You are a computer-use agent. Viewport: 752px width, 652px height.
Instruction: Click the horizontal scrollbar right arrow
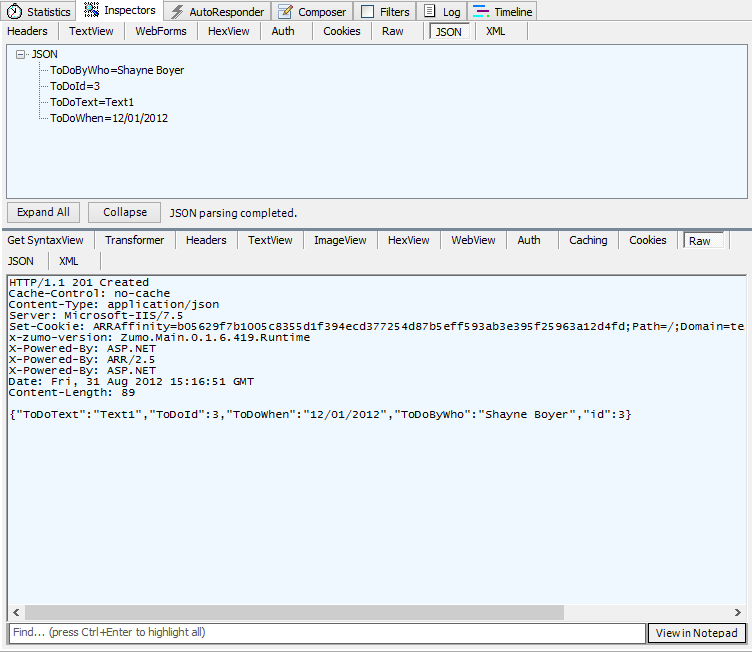tap(738, 612)
